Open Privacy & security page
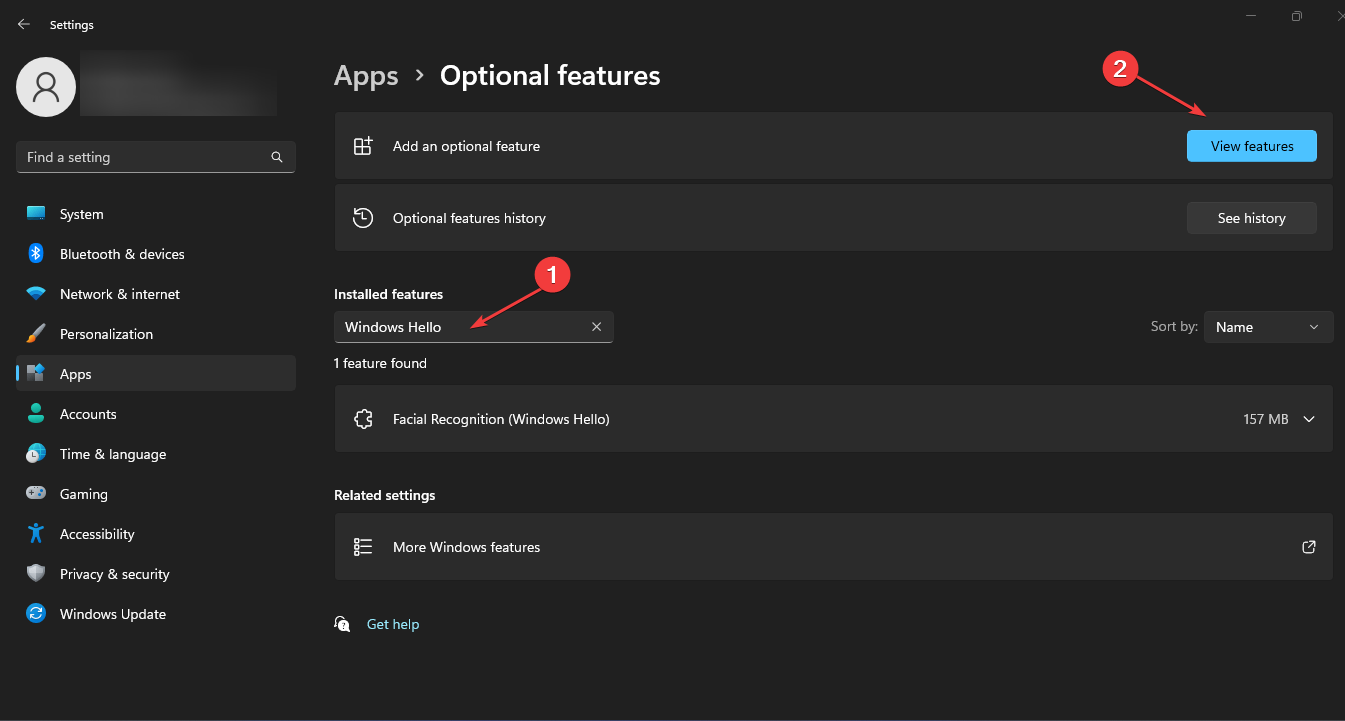Viewport: 1345px width, 721px height. click(156, 574)
